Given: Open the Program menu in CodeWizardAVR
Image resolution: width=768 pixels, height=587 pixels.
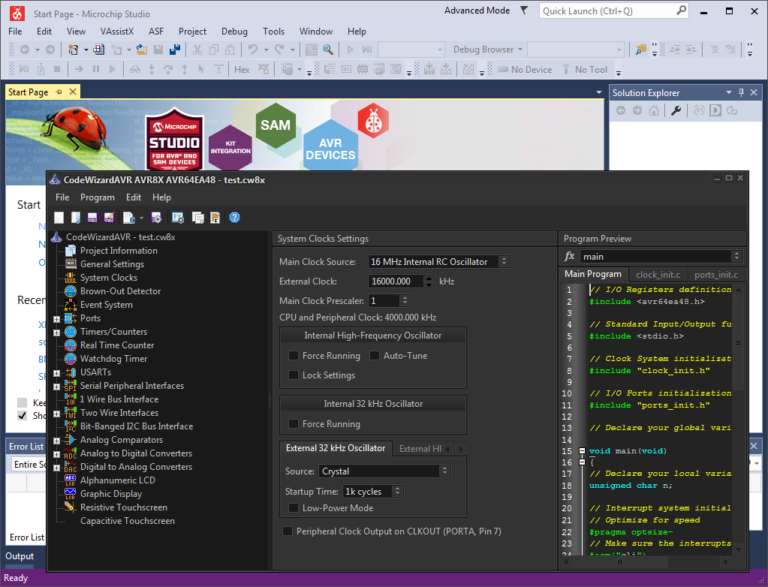Looking at the screenshot, I should pos(97,197).
